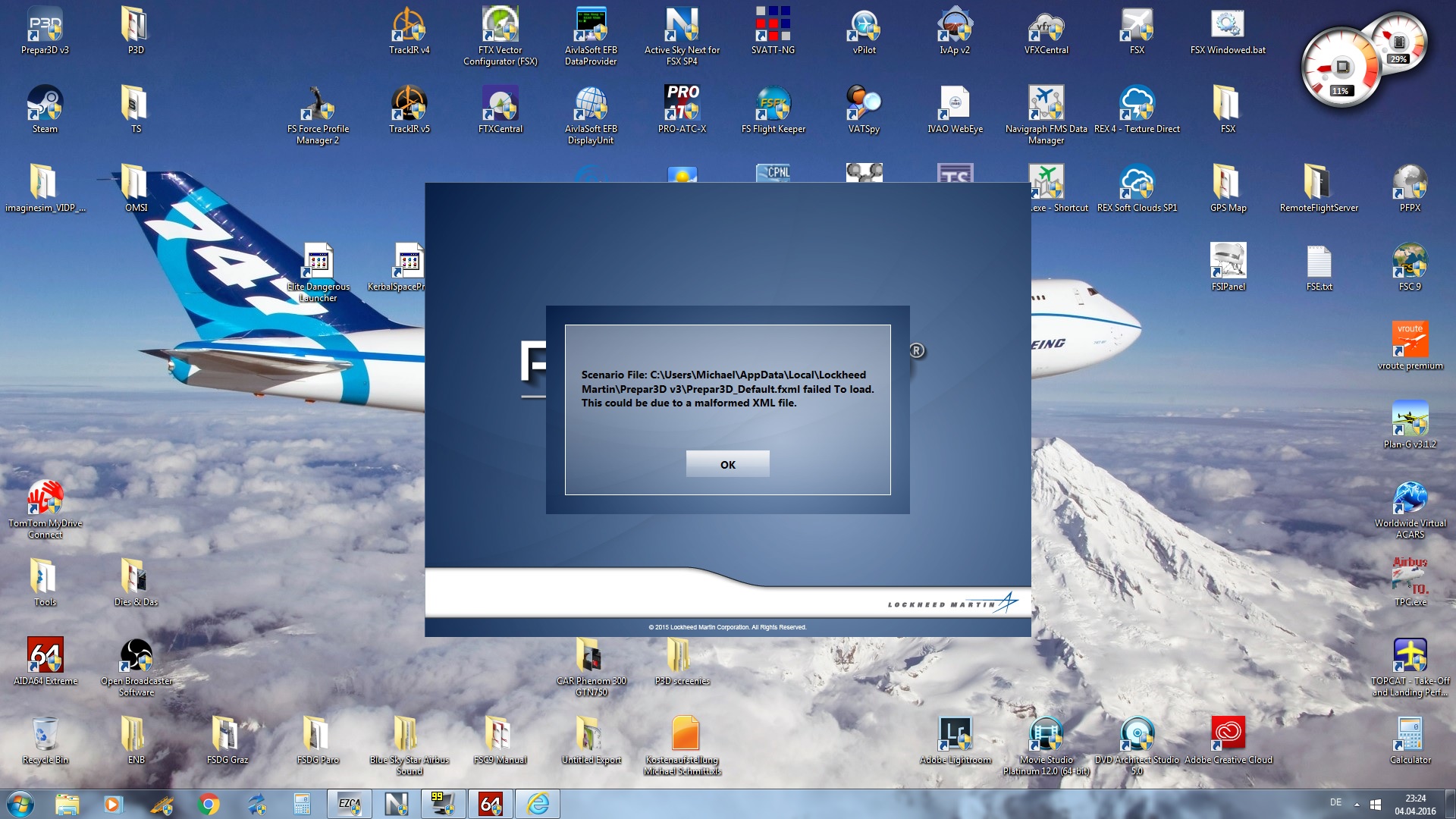Screen dimensions: 1456x819
Task: Launch AIDA64 Extreme from desktop
Action: coord(45,661)
